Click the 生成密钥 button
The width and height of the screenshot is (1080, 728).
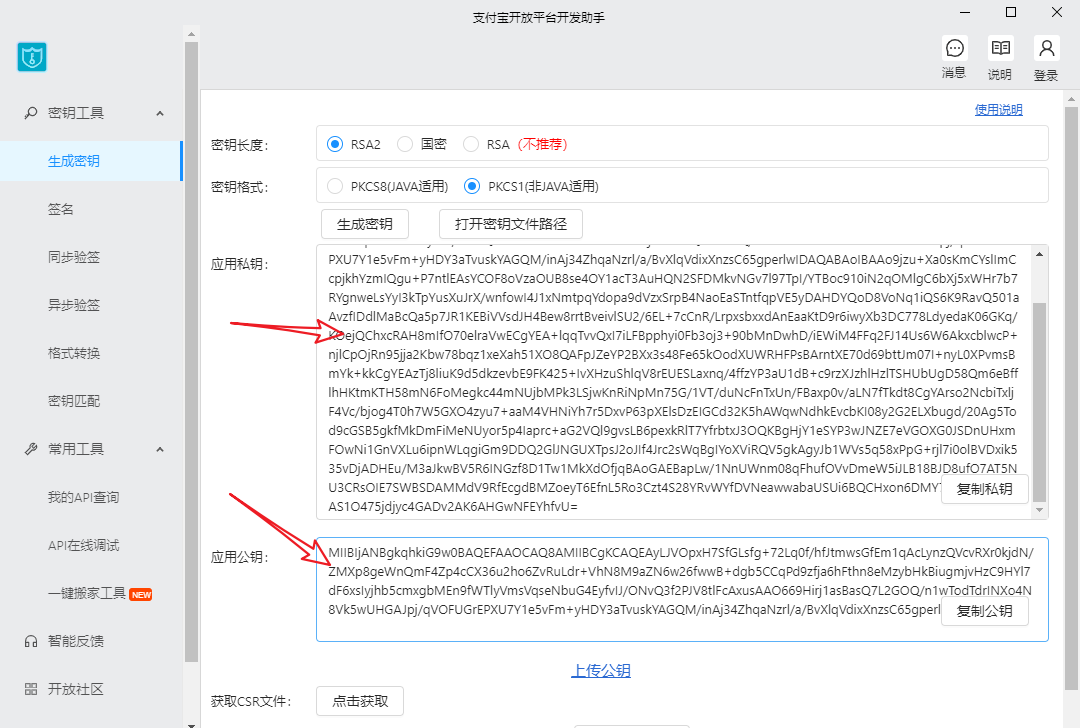tap(365, 224)
